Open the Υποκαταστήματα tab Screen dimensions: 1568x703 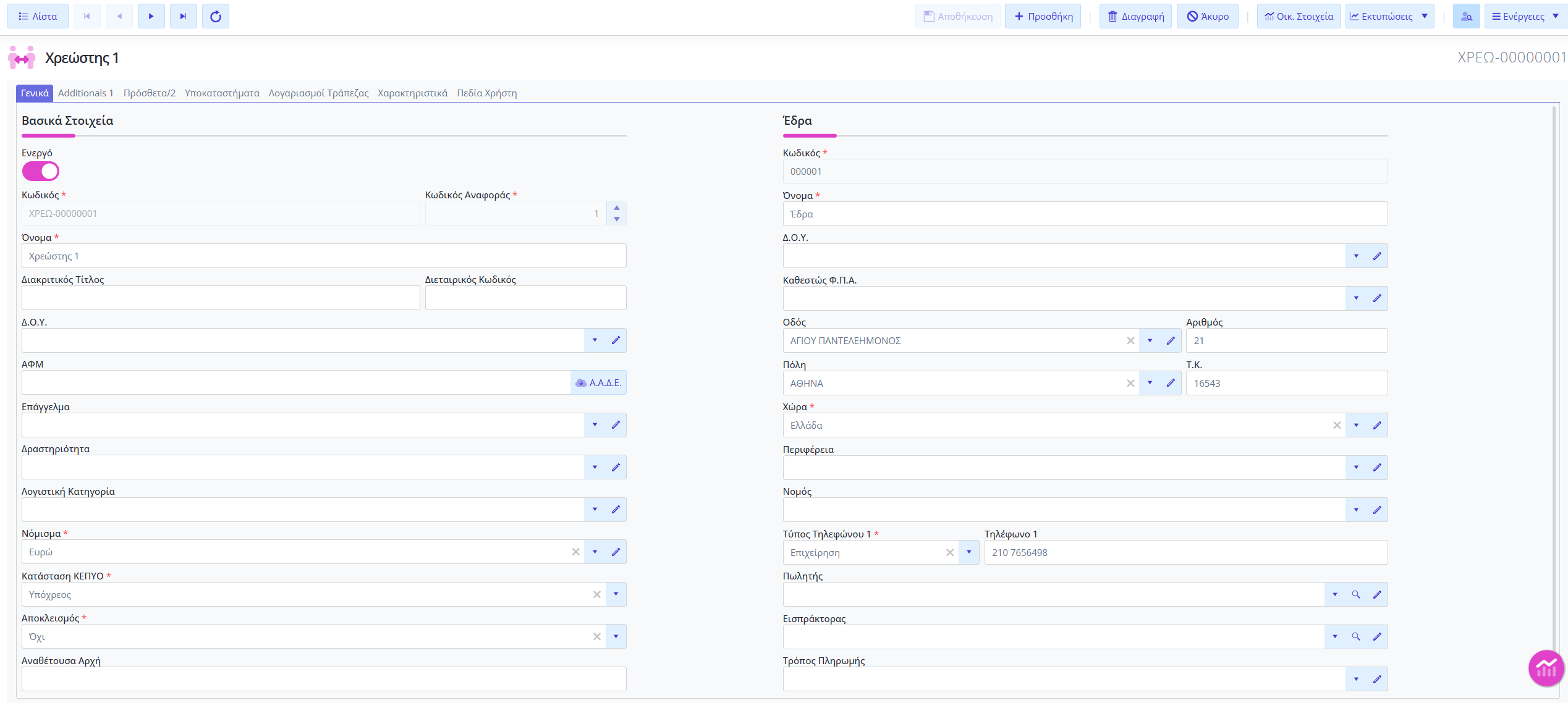click(x=222, y=93)
